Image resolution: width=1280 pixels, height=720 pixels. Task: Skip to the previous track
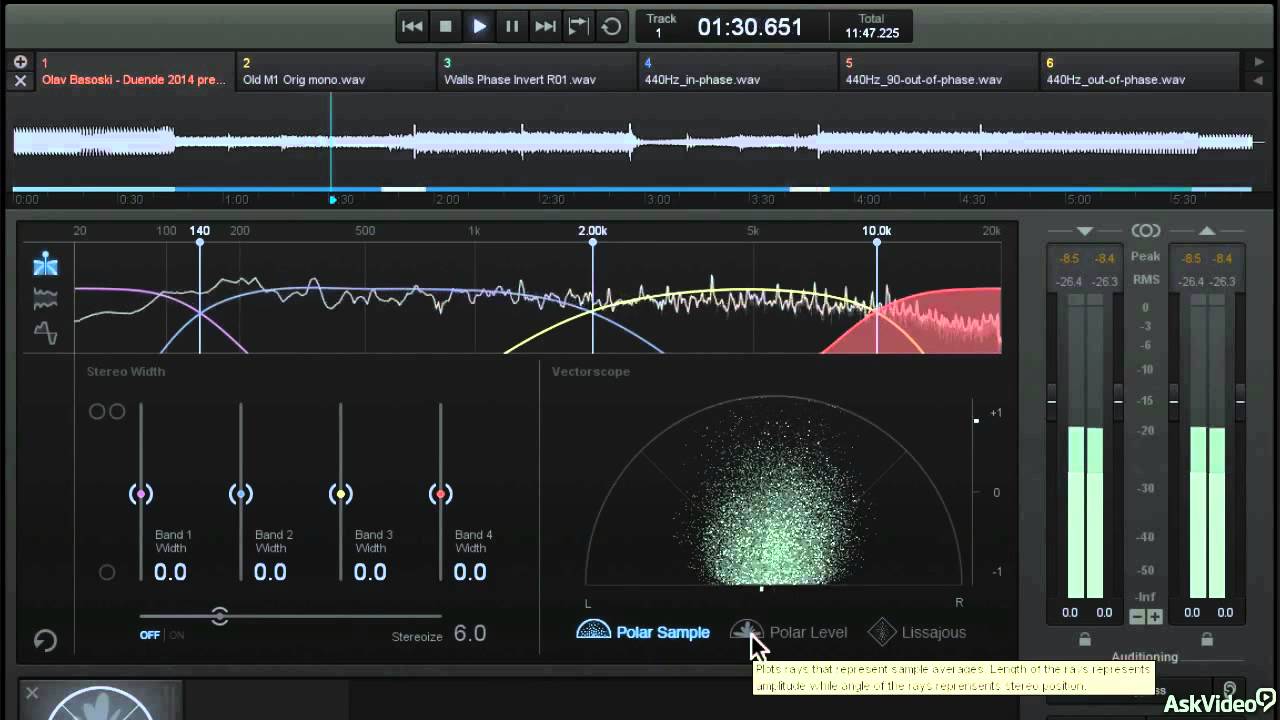point(412,27)
